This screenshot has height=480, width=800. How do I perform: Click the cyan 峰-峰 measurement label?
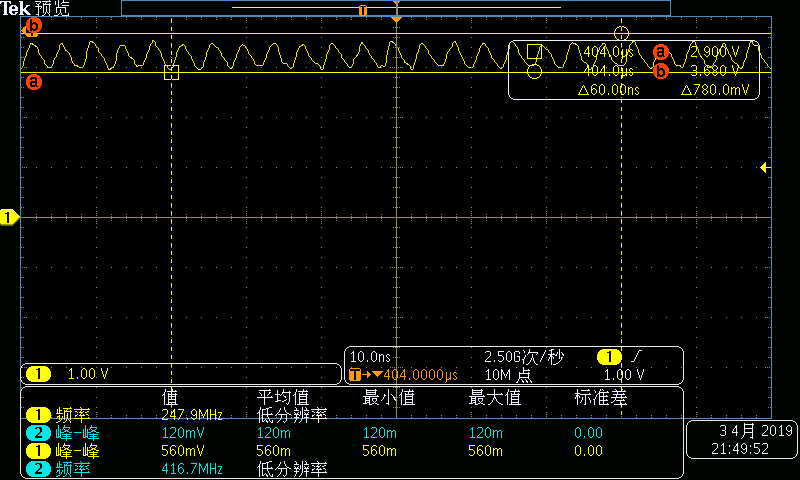78,433
